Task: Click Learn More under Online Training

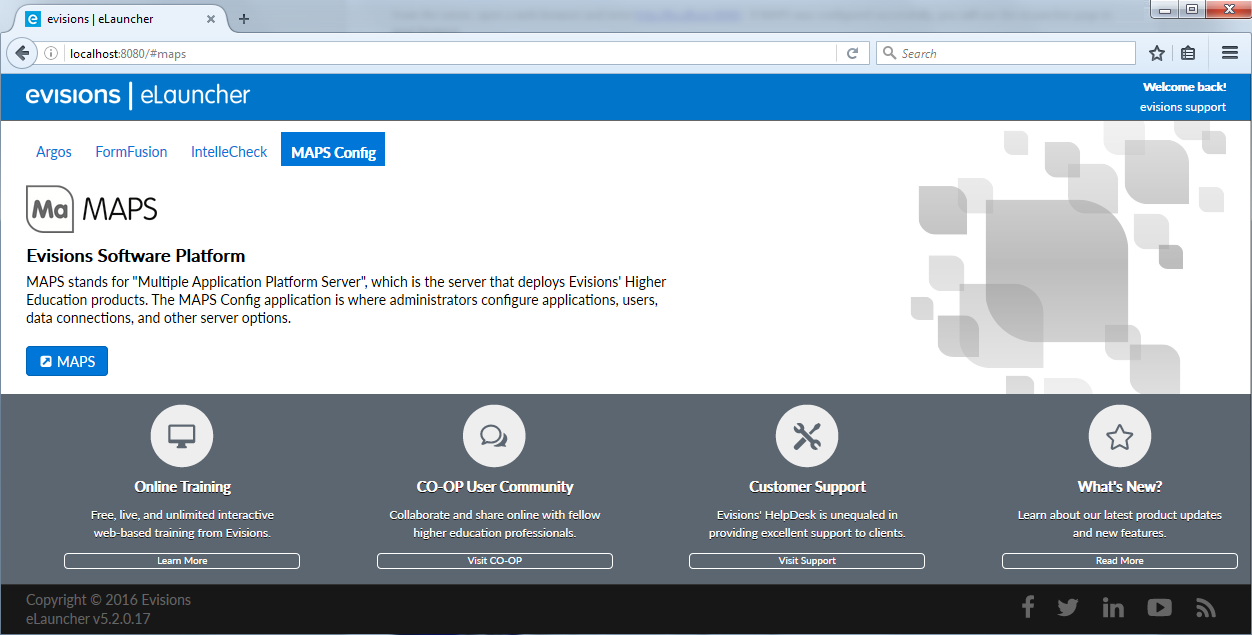Action: [182, 561]
